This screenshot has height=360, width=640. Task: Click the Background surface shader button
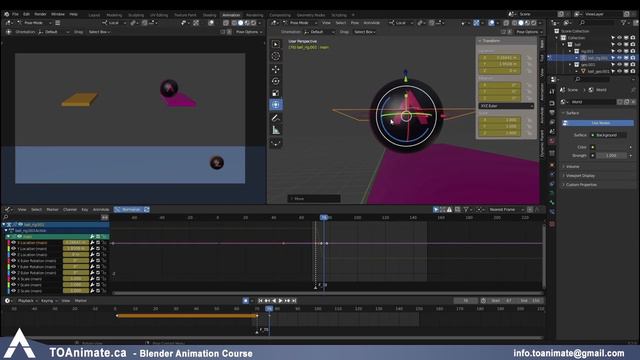[x=608, y=135]
